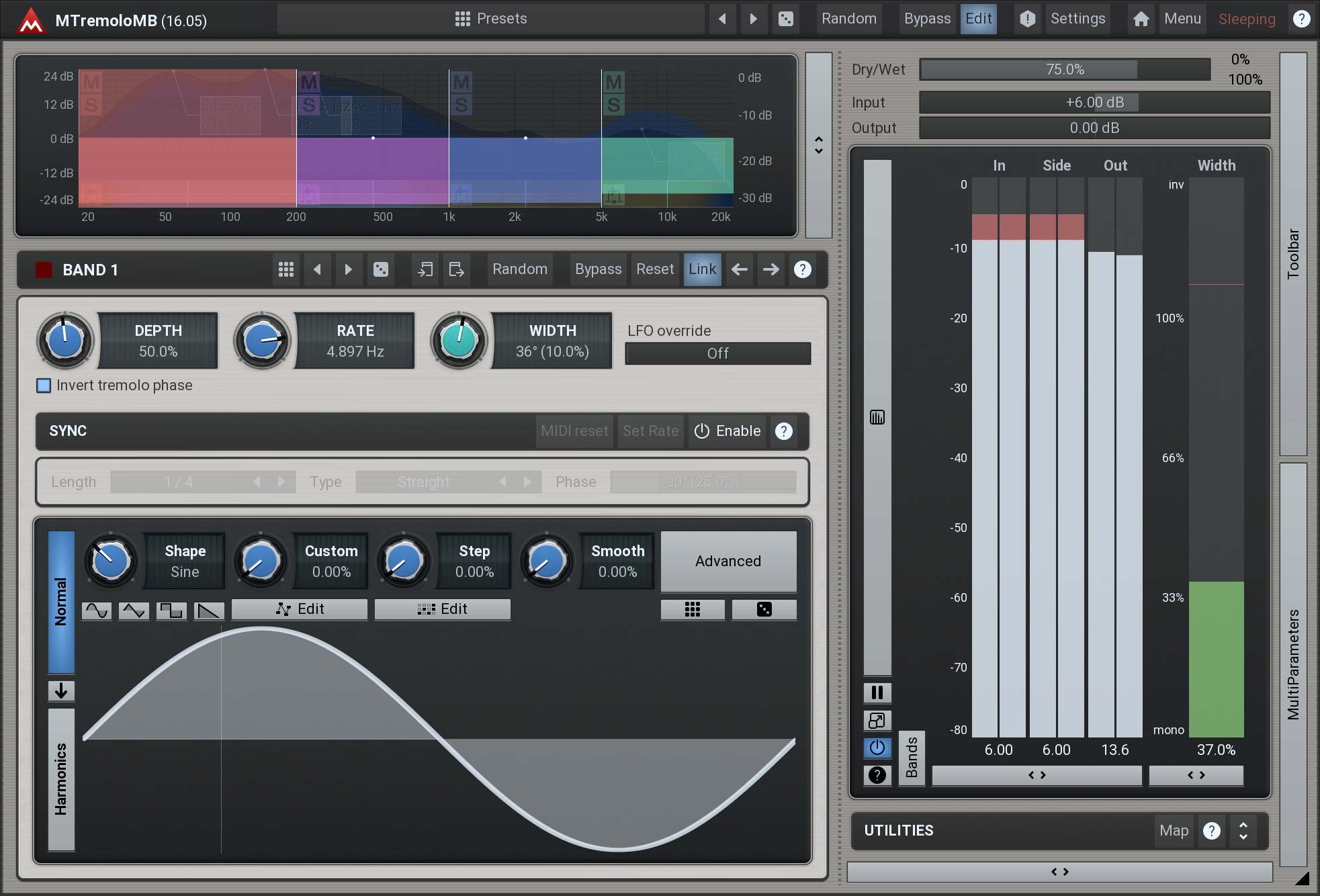Reset Band 1 settings
Image resolution: width=1320 pixels, height=896 pixels.
[655, 269]
